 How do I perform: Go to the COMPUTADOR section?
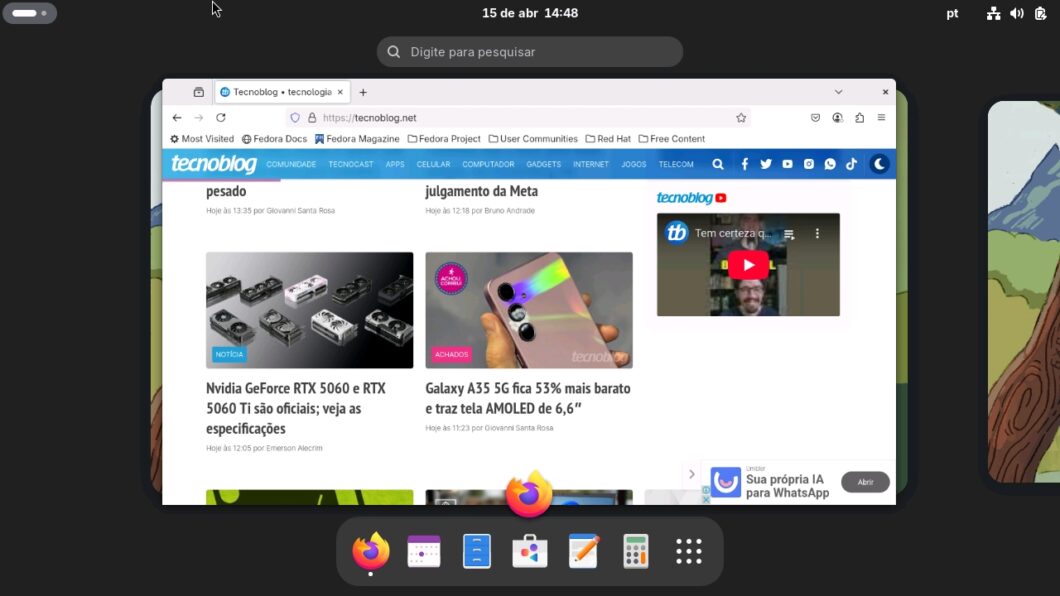(488, 164)
